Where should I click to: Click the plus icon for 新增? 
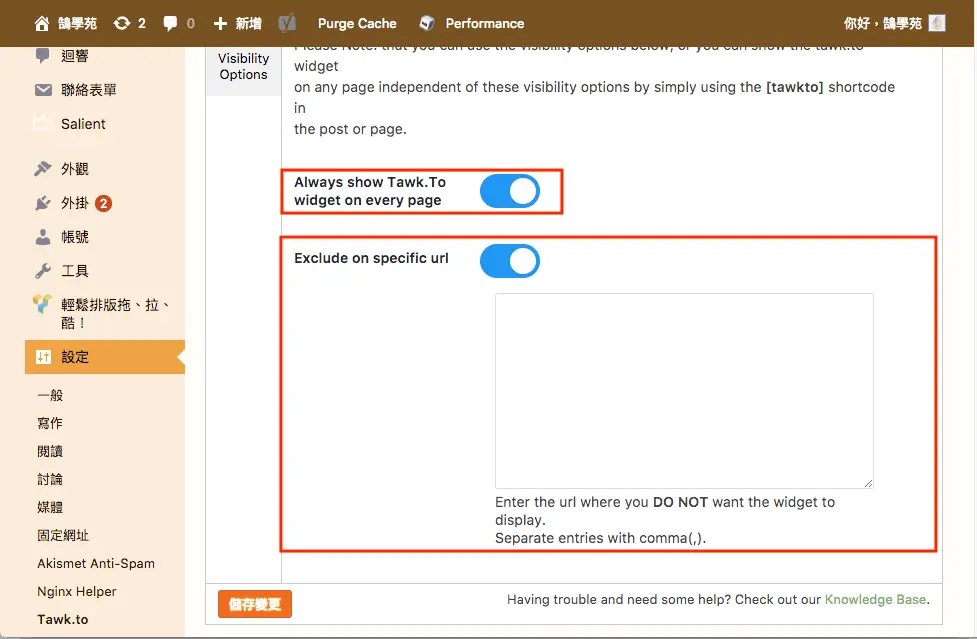(x=220, y=24)
